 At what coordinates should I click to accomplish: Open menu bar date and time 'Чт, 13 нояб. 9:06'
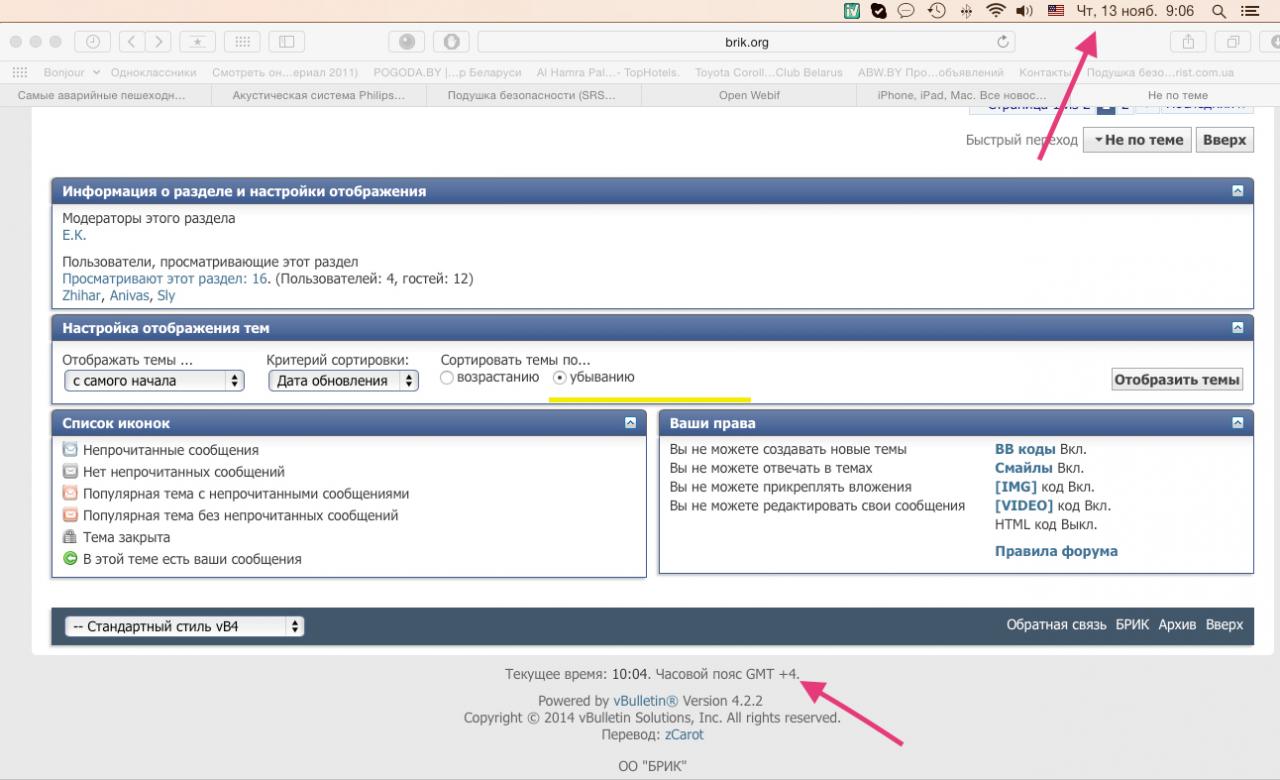coord(1134,11)
